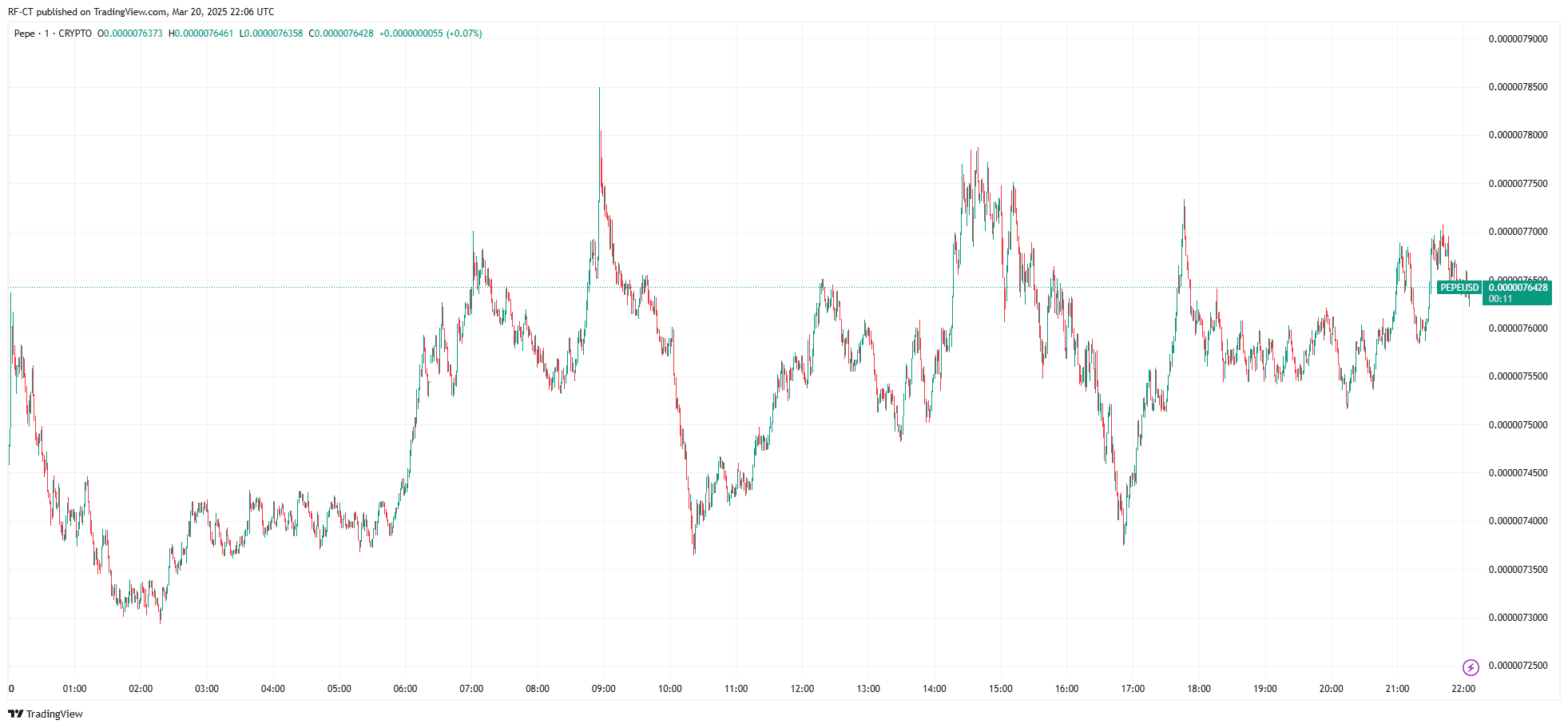
Task: Click the 01:00 time axis label
Action: tap(74, 689)
